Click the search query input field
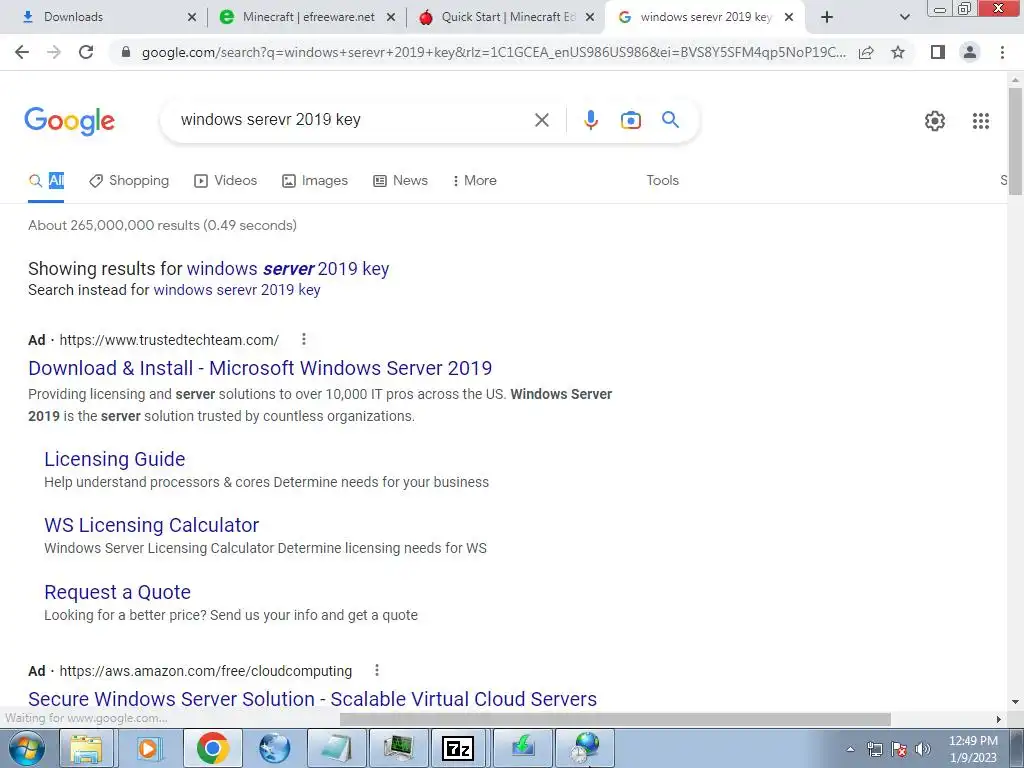 point(353,120)
